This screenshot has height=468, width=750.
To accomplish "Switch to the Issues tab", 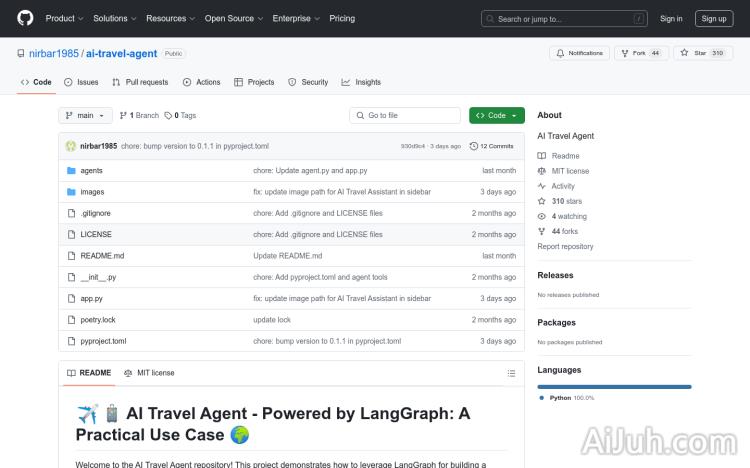I will (81, 82).
